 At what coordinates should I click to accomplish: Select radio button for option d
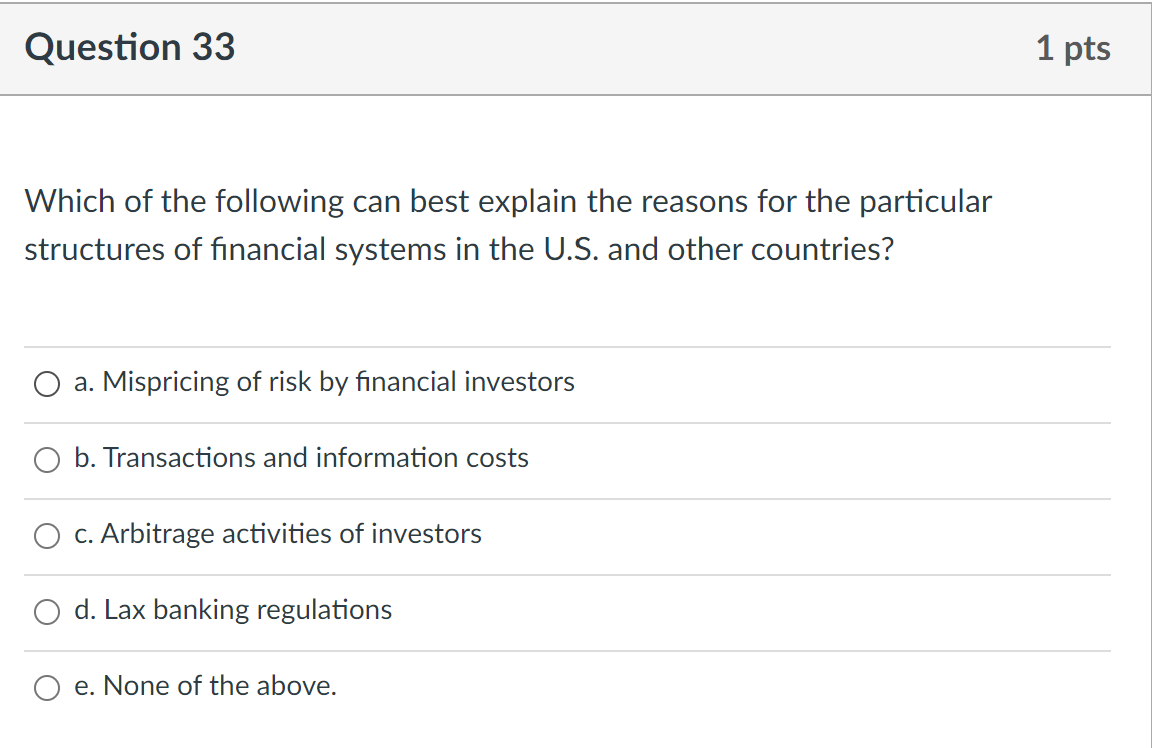pyautogui.click(x=46, y=612)
